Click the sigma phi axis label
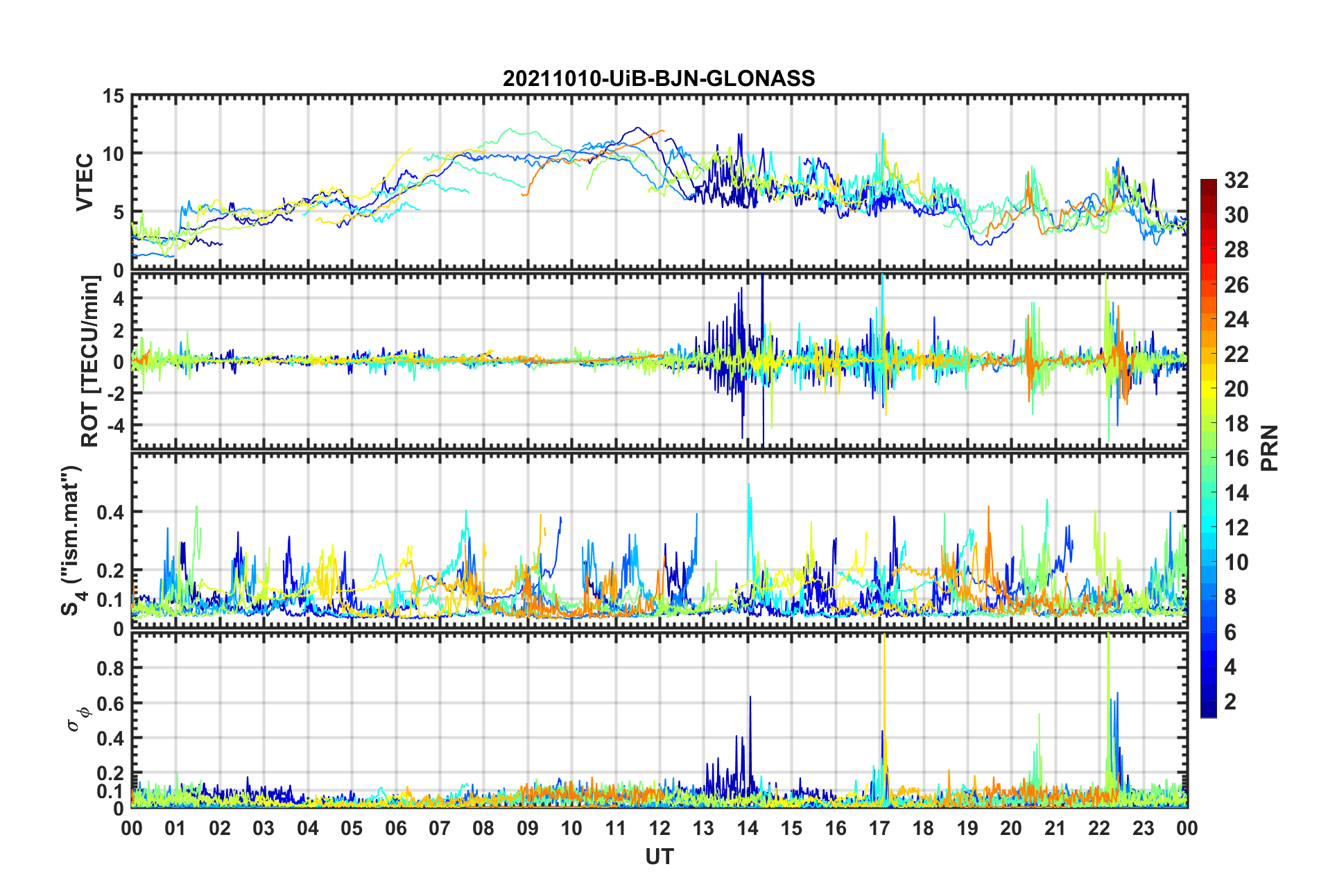The height and width of the screenshot is (896, 1319). coord(78,719)
